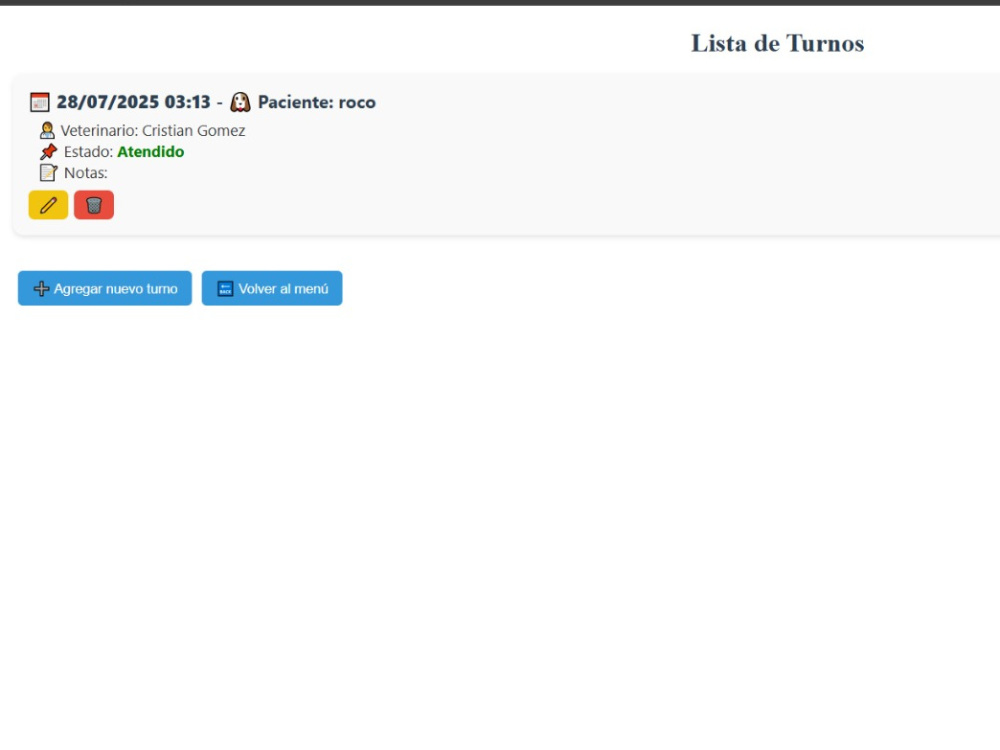The width and height of the screenshot is (1000, 750).
Task: Click 'Veterinario: Cristian Gomez' text
Action: pos(153,131)
